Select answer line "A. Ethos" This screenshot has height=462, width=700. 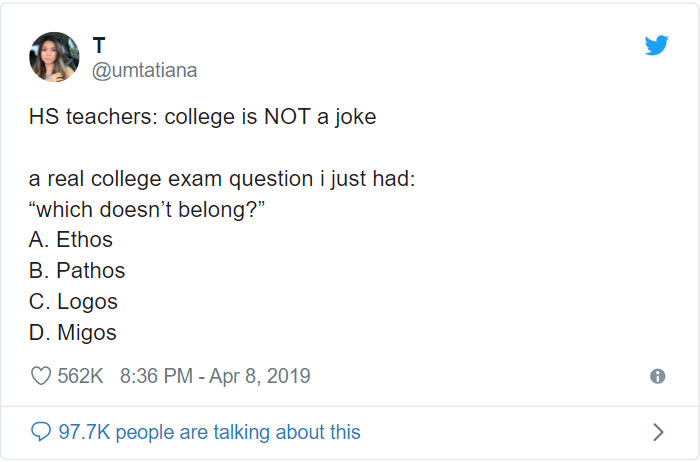point(70,240)
